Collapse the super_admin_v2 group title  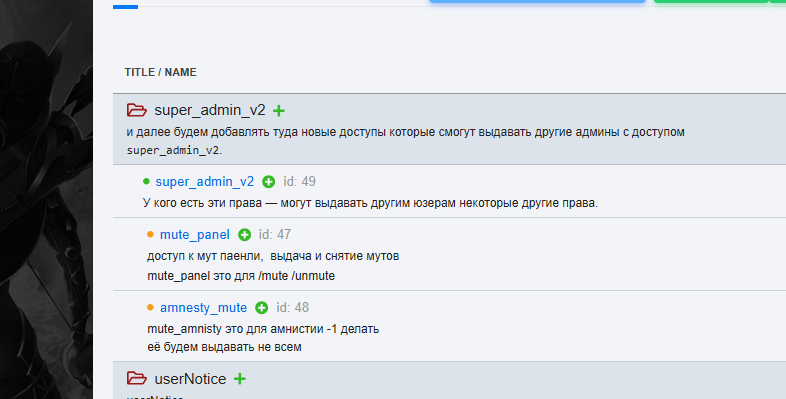click(210, 110)
